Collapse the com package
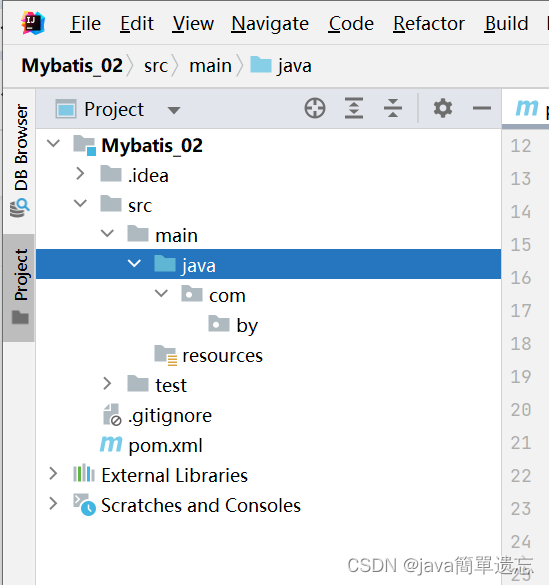The width and height of the screenshot is (549, 585). coord(161,293)
